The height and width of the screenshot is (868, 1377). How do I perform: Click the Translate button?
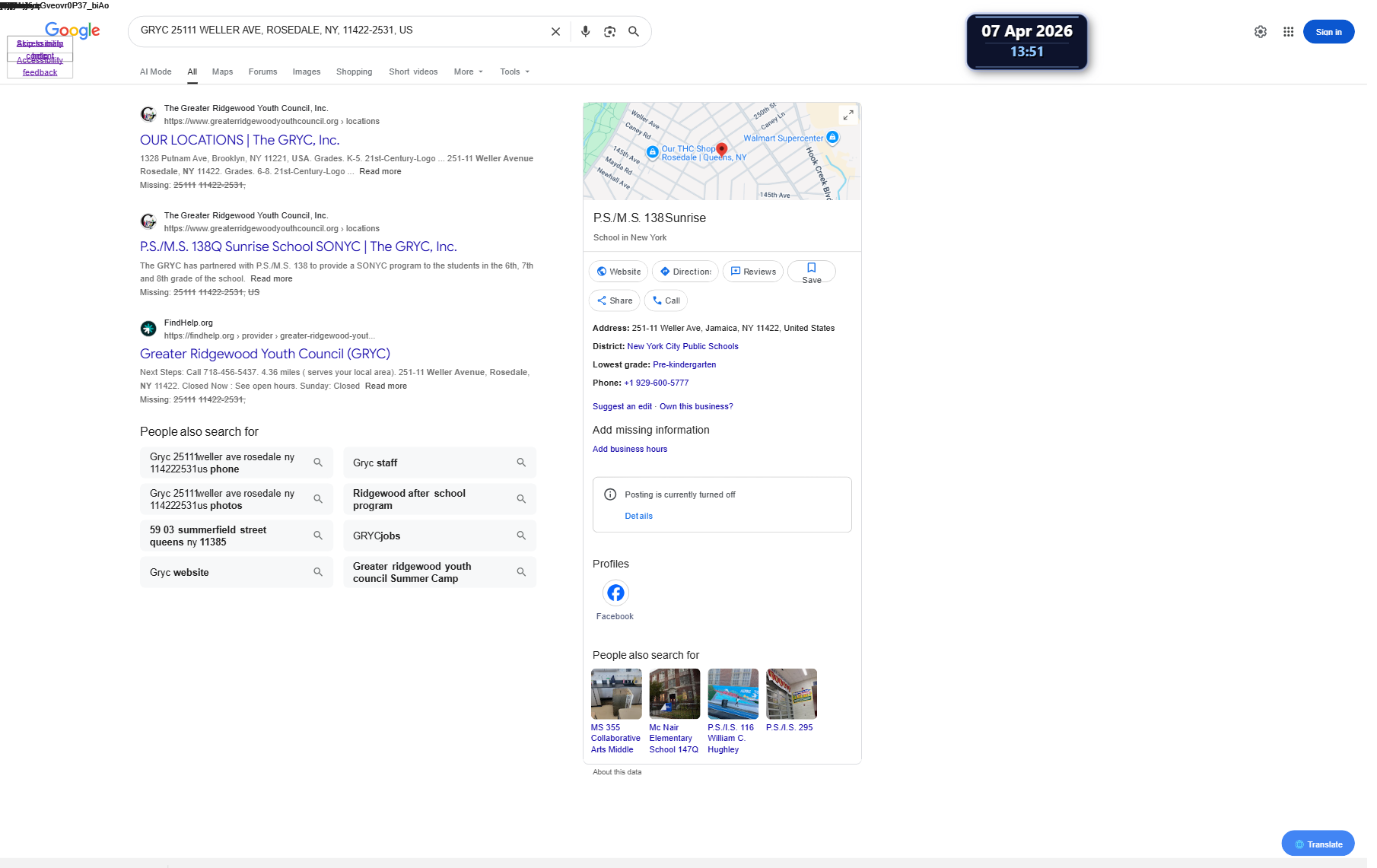(x=1318, y=844)
